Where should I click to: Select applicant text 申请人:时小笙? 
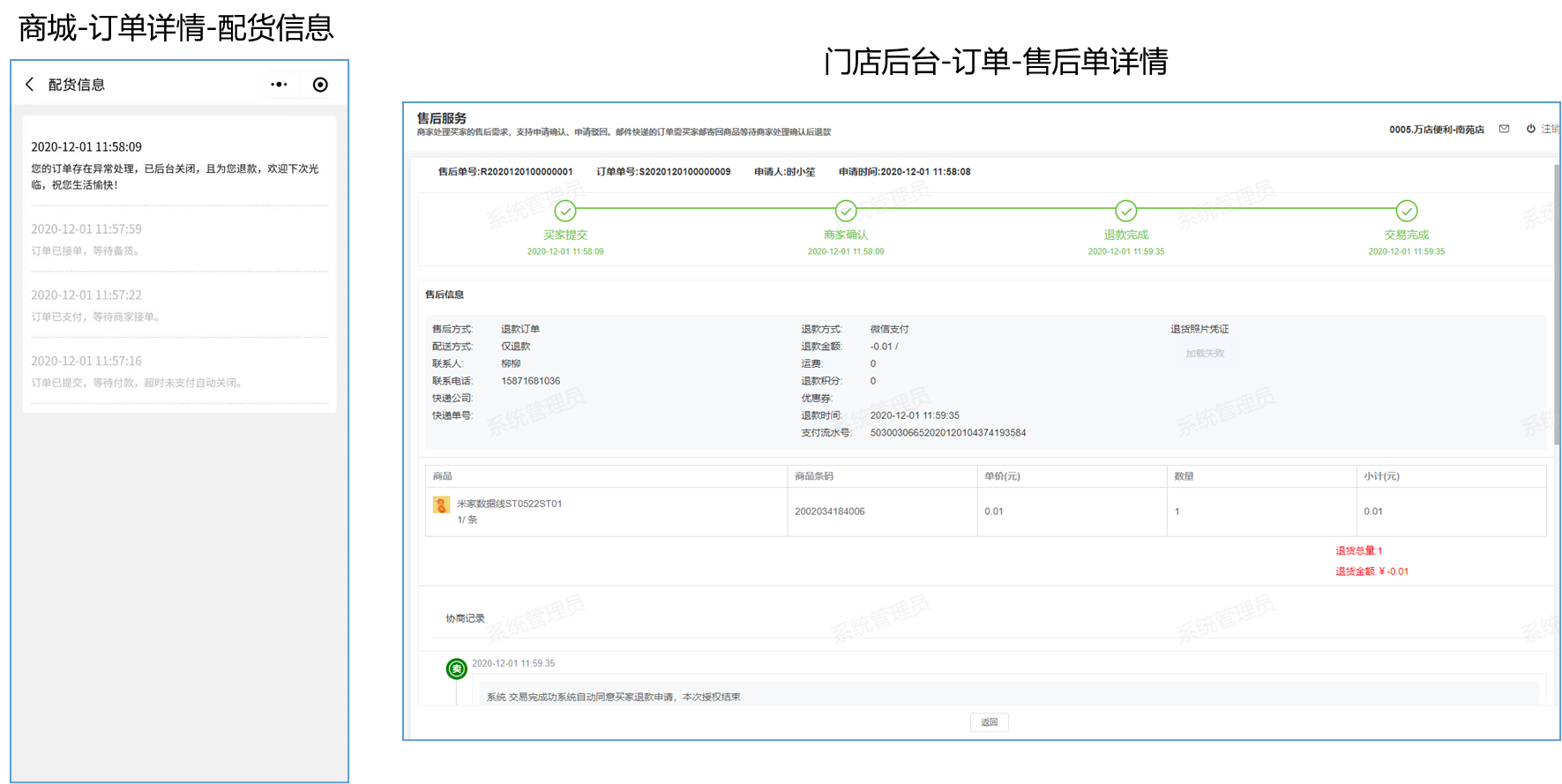click(785, 172)
